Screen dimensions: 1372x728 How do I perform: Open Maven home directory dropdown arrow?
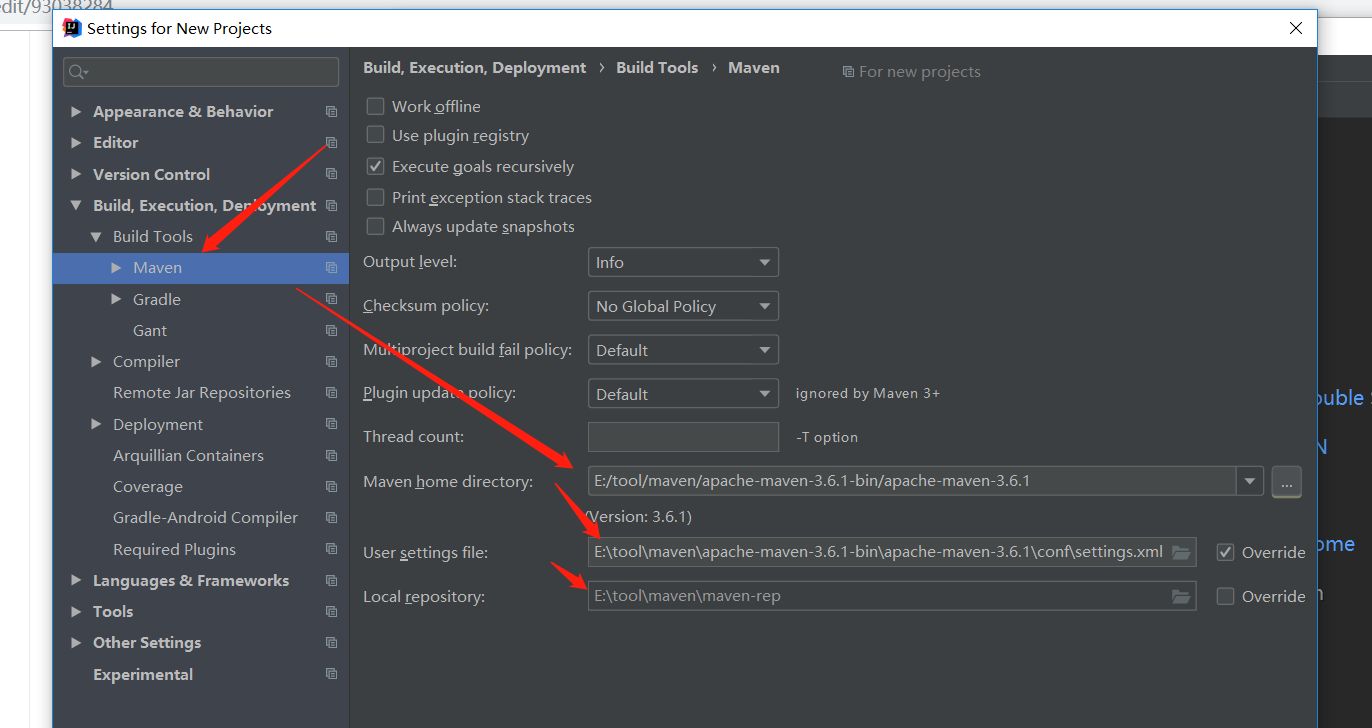coord(1250,481)
